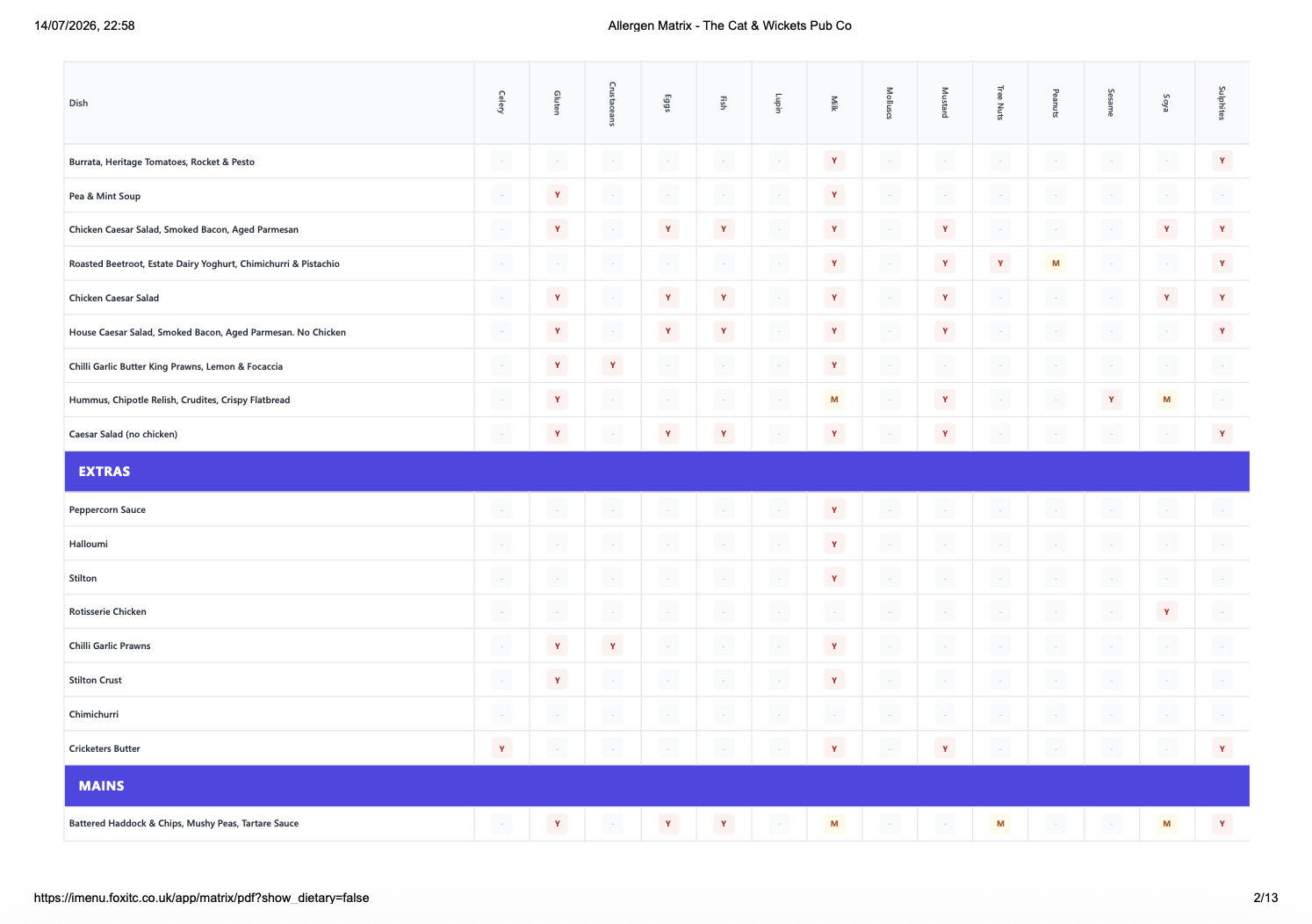Screen dimensions: 1312x924
Task: Click Chilli Garlic Butter King Prawns' Crustaceans Y
Action: click(x=612, y=365)
